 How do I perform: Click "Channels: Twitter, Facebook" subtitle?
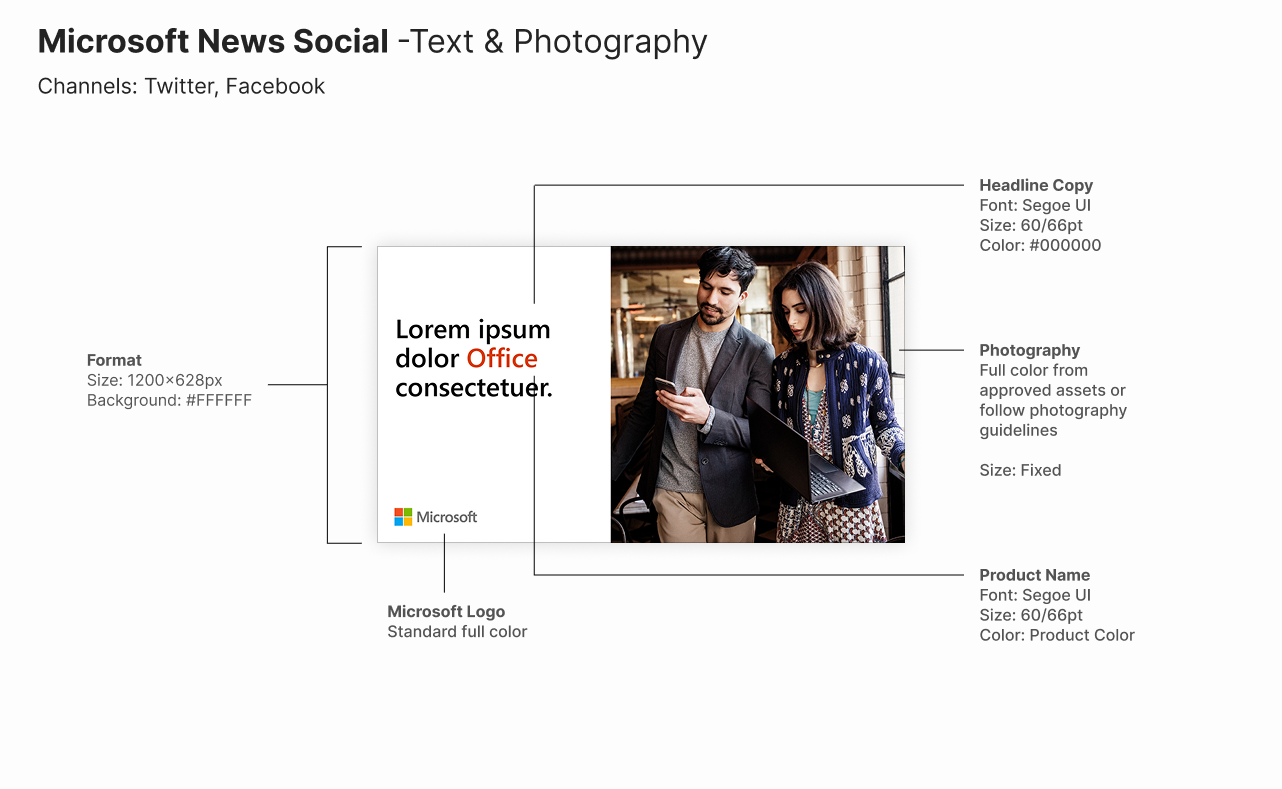[x=181, y=86]
